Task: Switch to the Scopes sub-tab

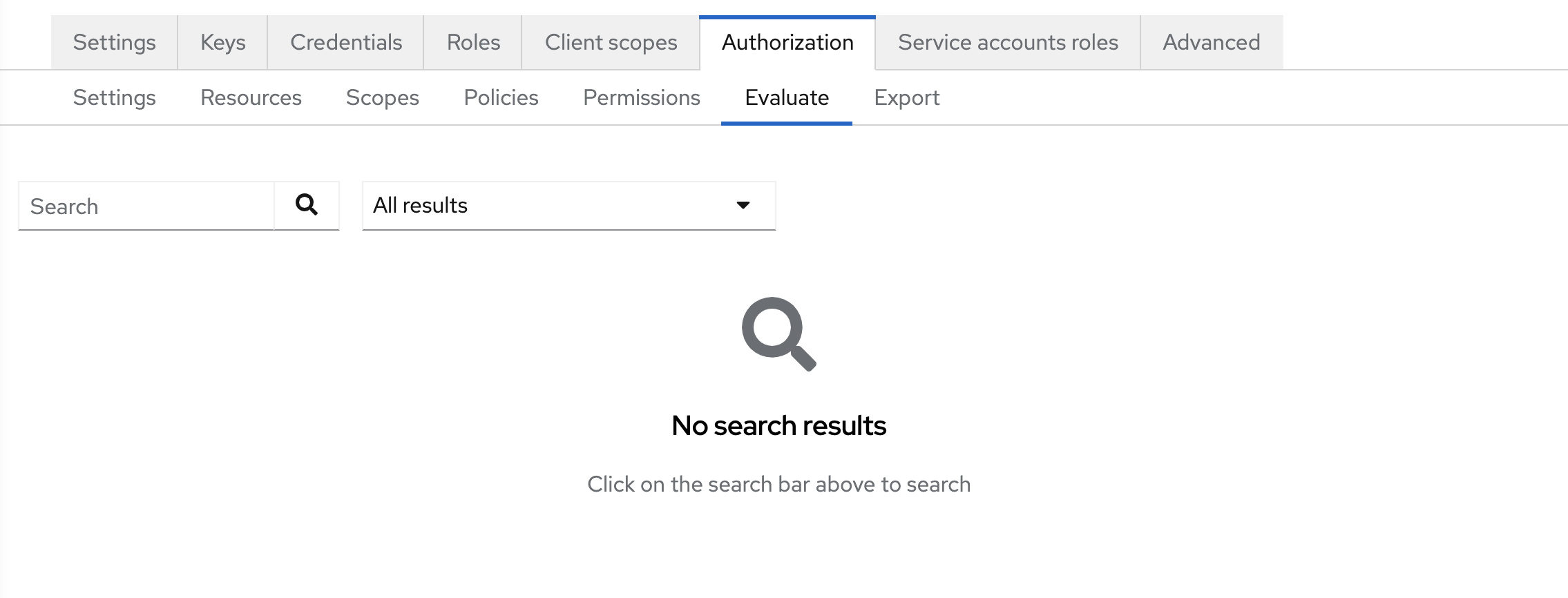Action: point(383,97)
